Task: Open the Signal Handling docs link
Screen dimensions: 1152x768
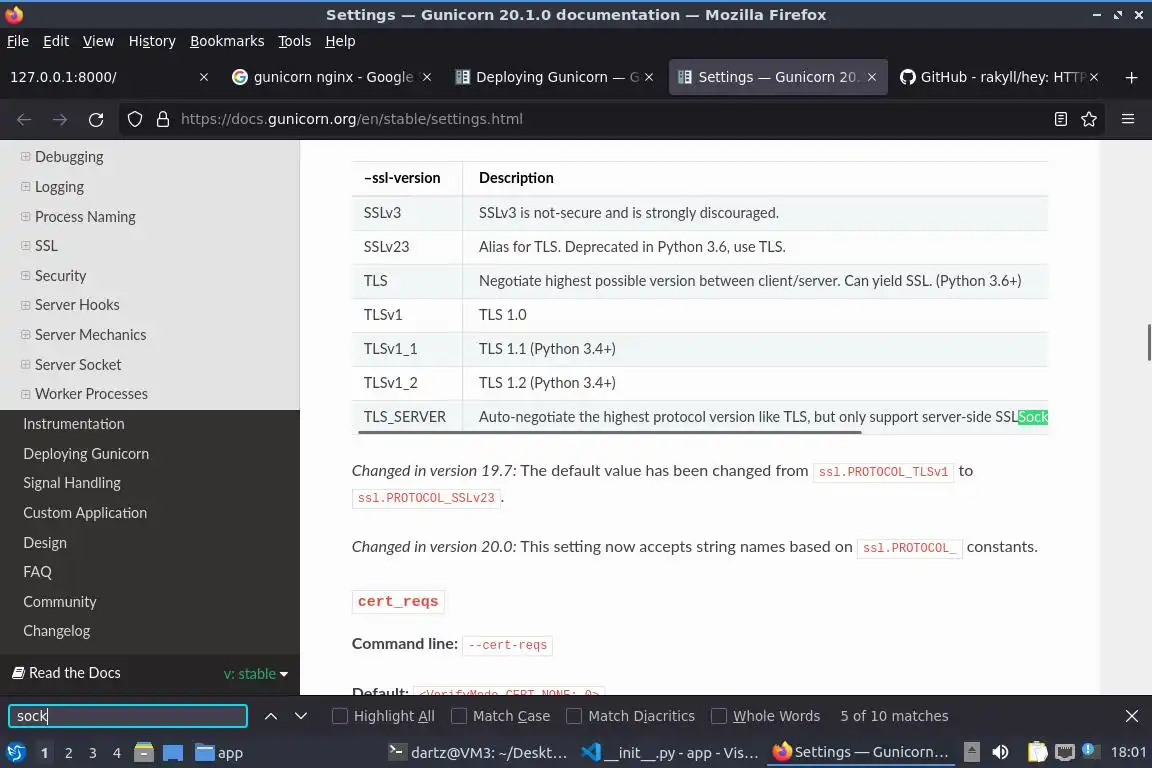Action: [x=72, y=483]
